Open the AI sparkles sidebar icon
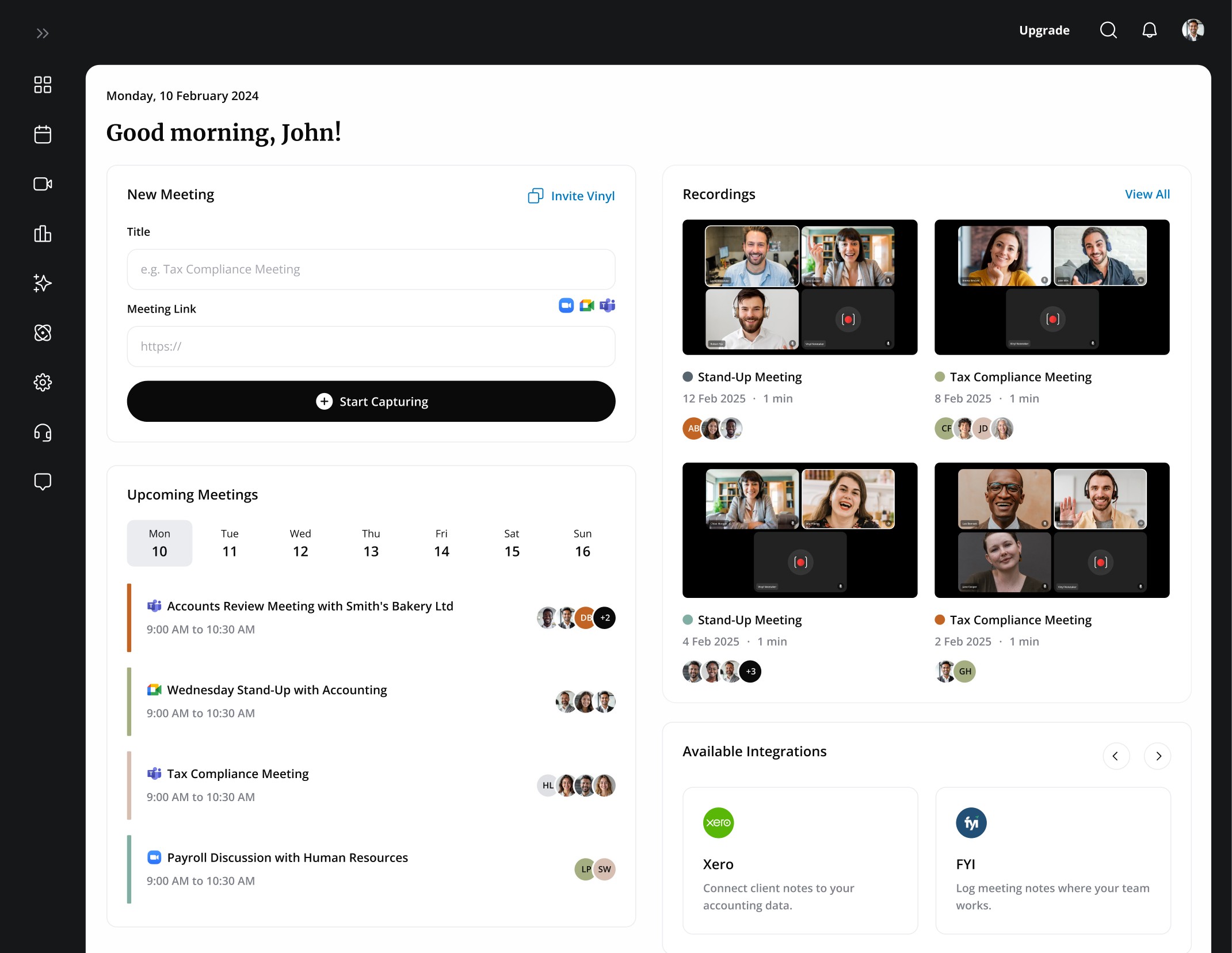The height and width of the screenshot is (953, 1232). click(43, 283)
